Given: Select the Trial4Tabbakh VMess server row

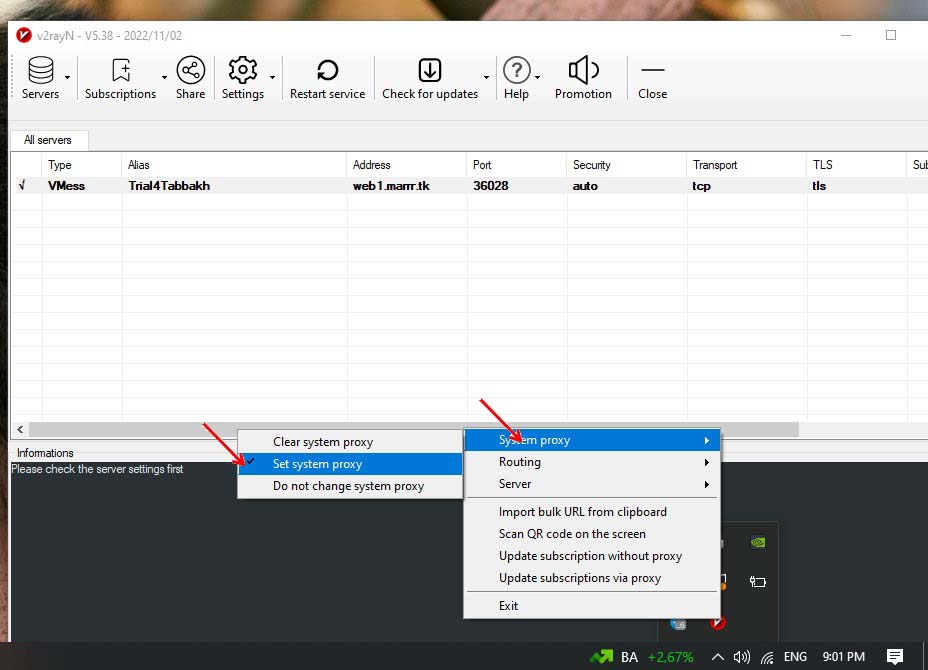Looking at the screenshot, I should pyautogui.click(x=169, y=186).
